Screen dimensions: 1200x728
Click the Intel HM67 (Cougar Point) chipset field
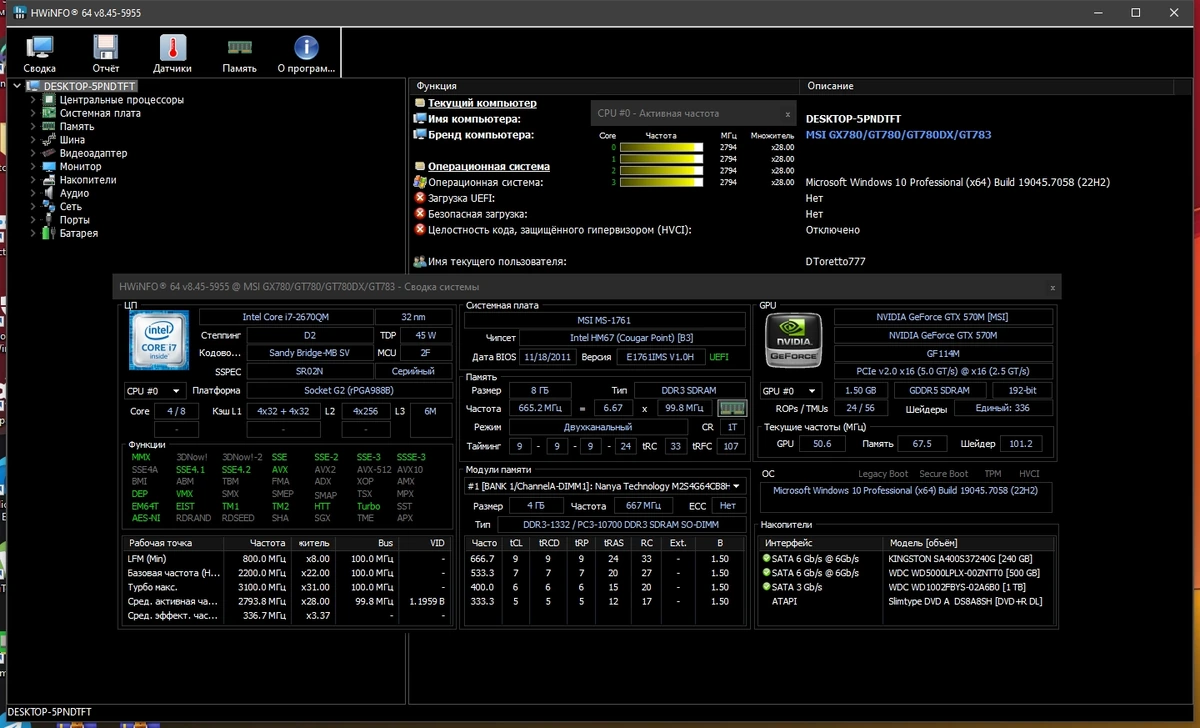pos(631,338)
